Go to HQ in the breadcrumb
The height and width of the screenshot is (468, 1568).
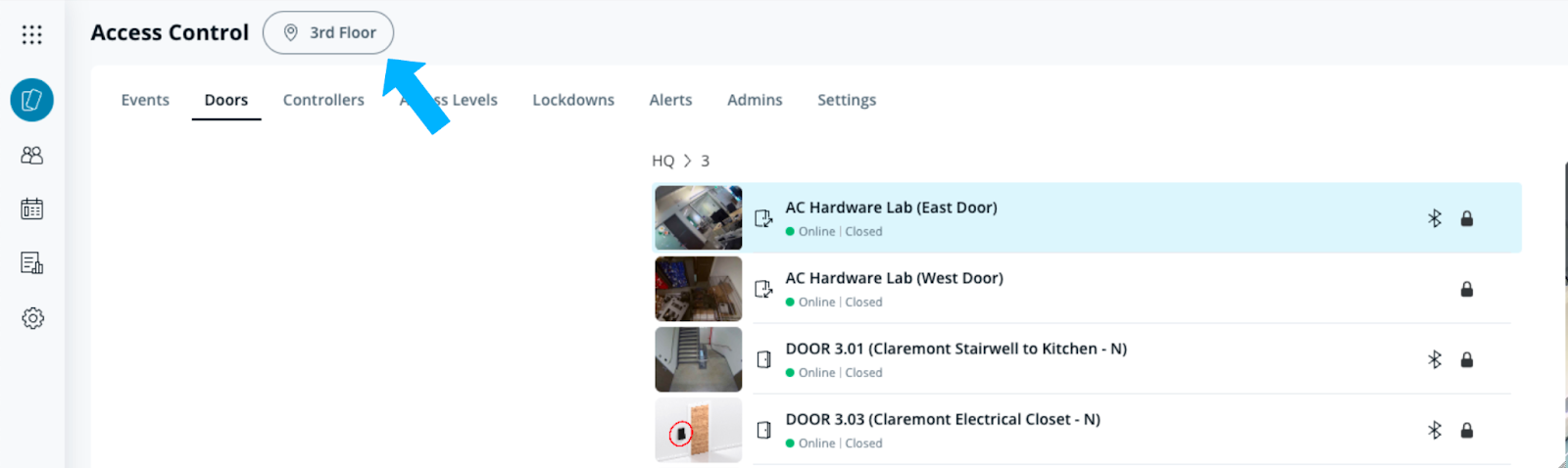click(662, 161)
